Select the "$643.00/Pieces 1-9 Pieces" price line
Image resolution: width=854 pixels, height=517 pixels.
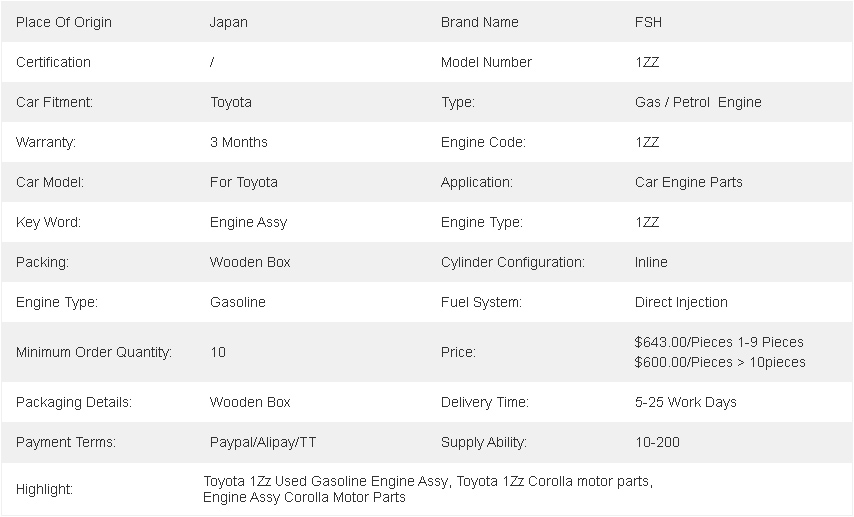click(x=719, y=342)
